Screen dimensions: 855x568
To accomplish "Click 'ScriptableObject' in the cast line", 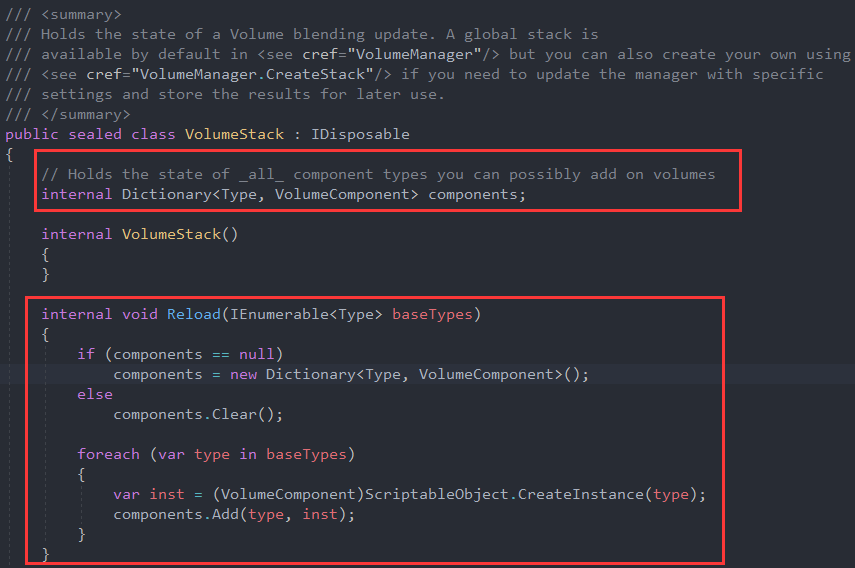I will point(437,494).
